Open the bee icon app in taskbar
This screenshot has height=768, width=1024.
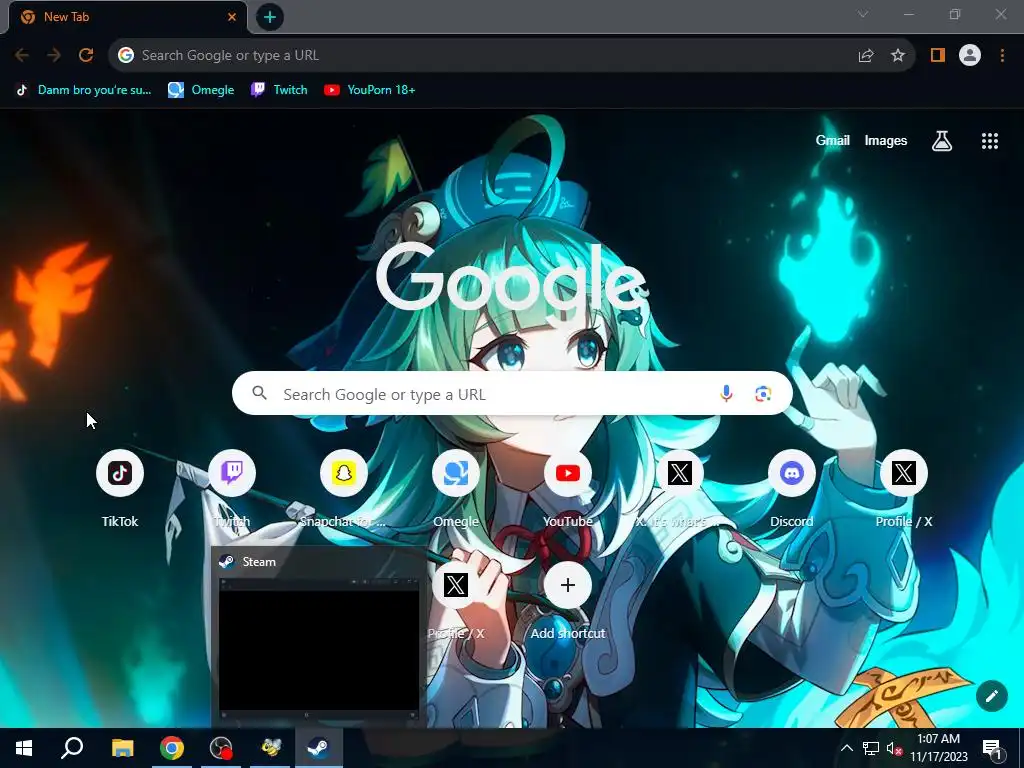(x=270, y=748)
